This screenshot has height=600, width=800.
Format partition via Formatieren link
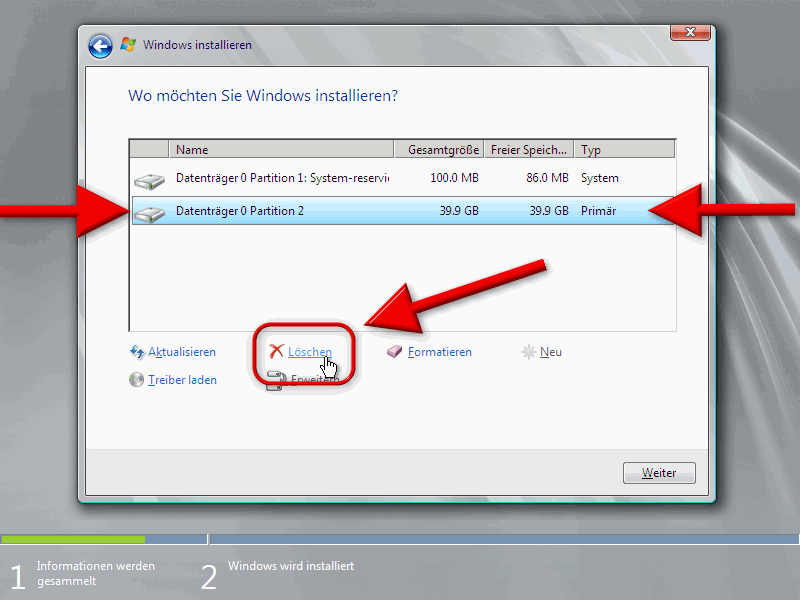coord(439,352)
